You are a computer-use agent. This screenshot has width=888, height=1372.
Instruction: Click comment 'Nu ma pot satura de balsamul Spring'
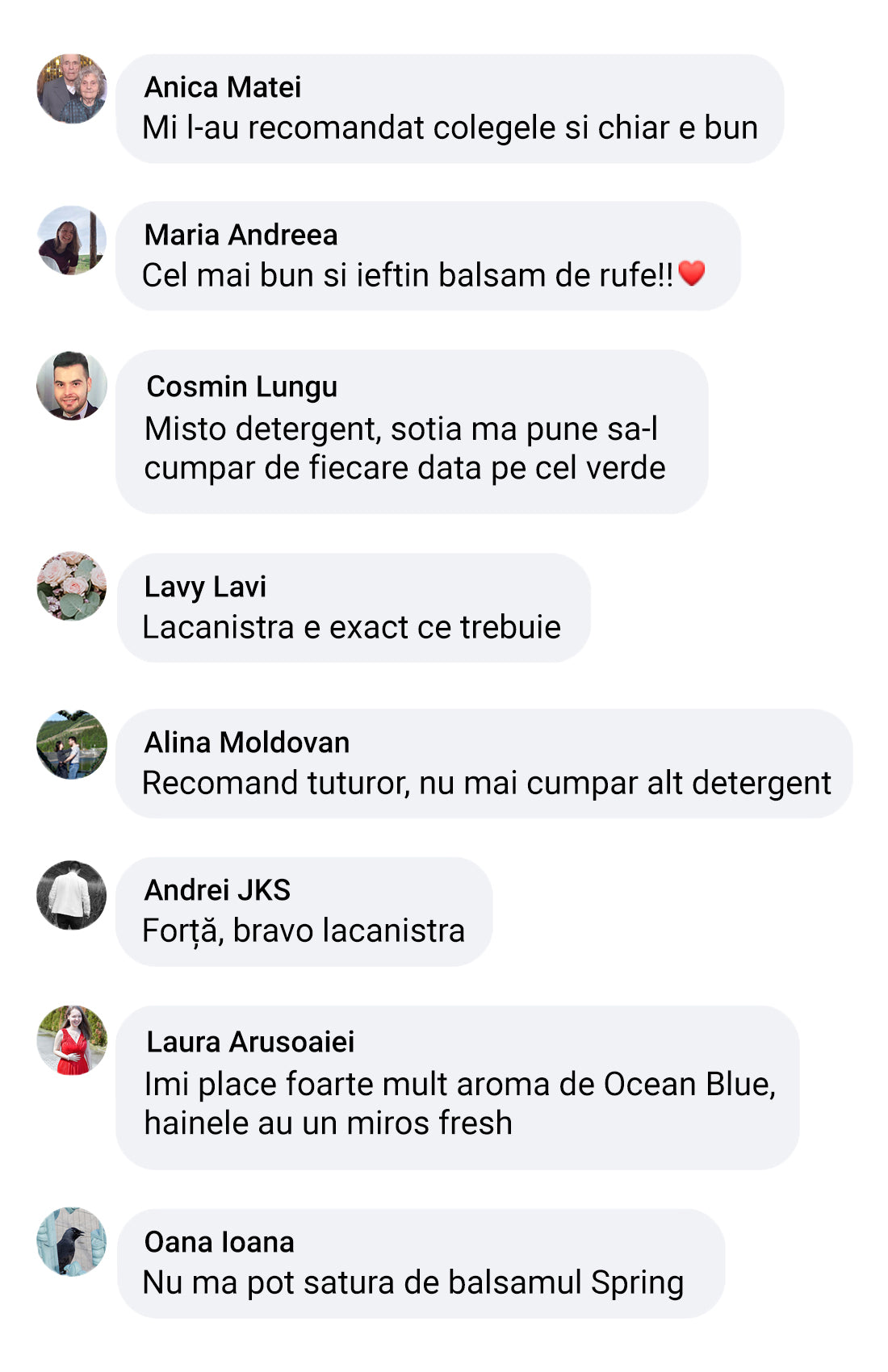click(413, 1283)
